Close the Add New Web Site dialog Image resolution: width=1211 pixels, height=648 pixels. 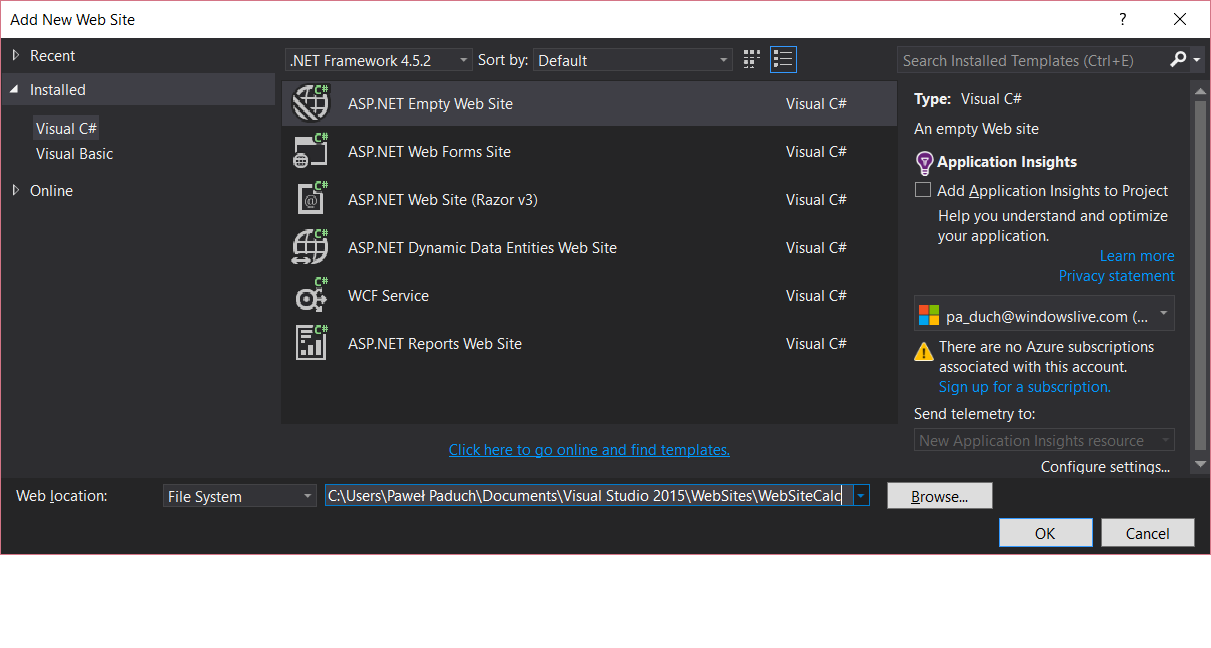click(1181, 19)
